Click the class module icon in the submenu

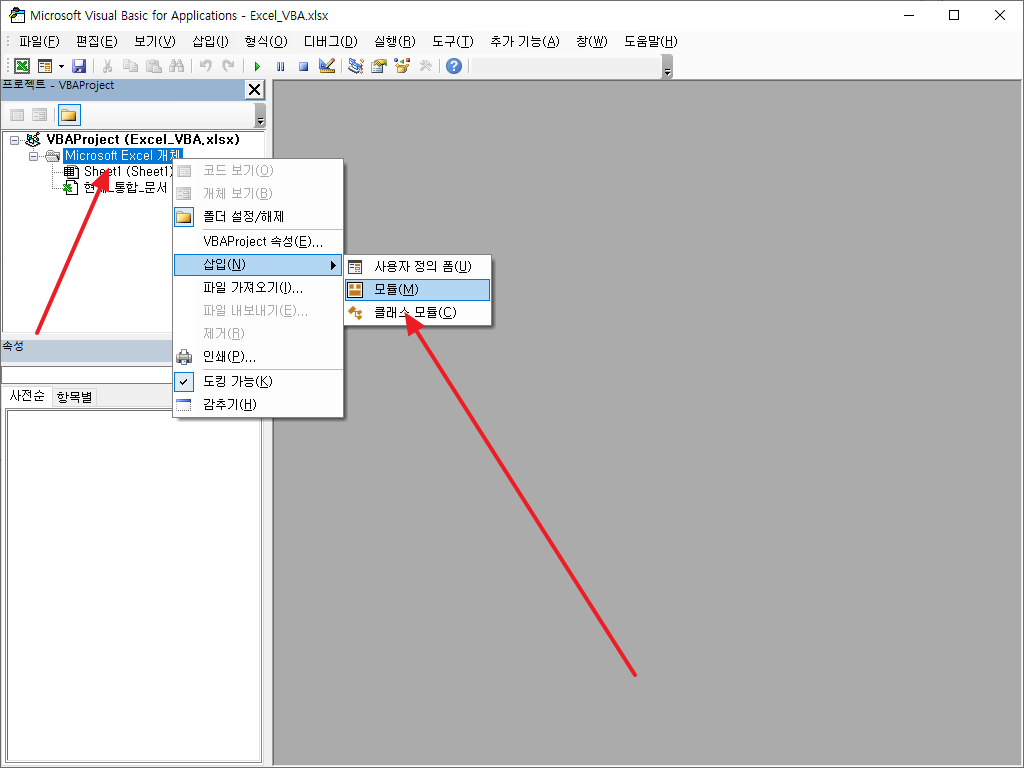355,313
